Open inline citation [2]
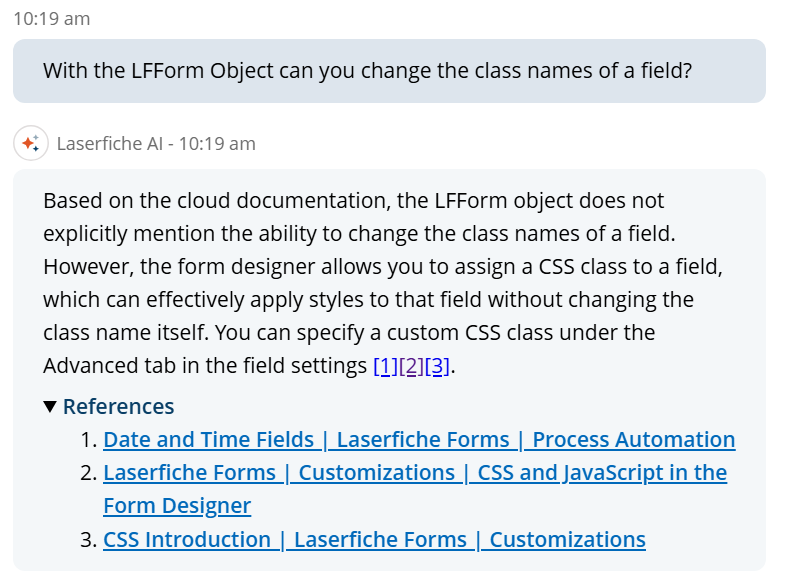The image size is (786, 580). coord(411,366)
